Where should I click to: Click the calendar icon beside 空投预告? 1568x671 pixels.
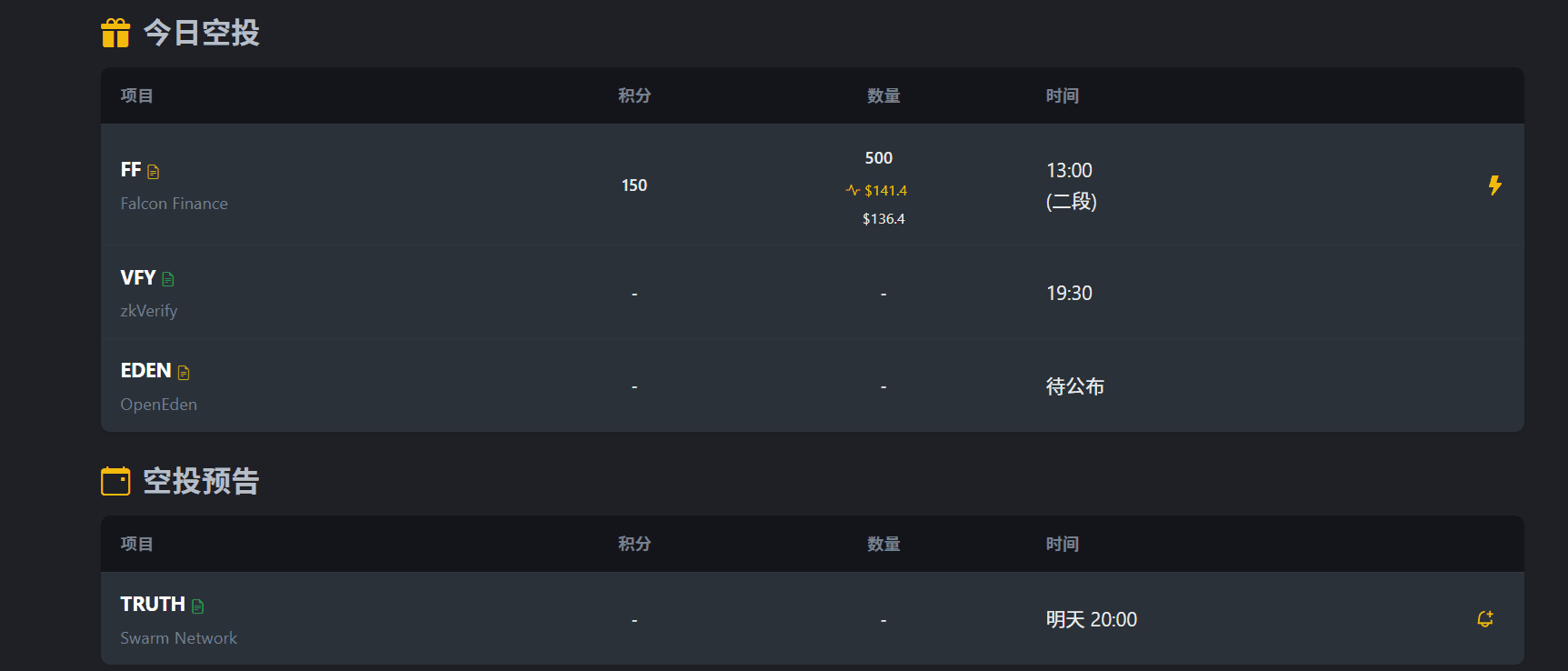click(115, 481)
